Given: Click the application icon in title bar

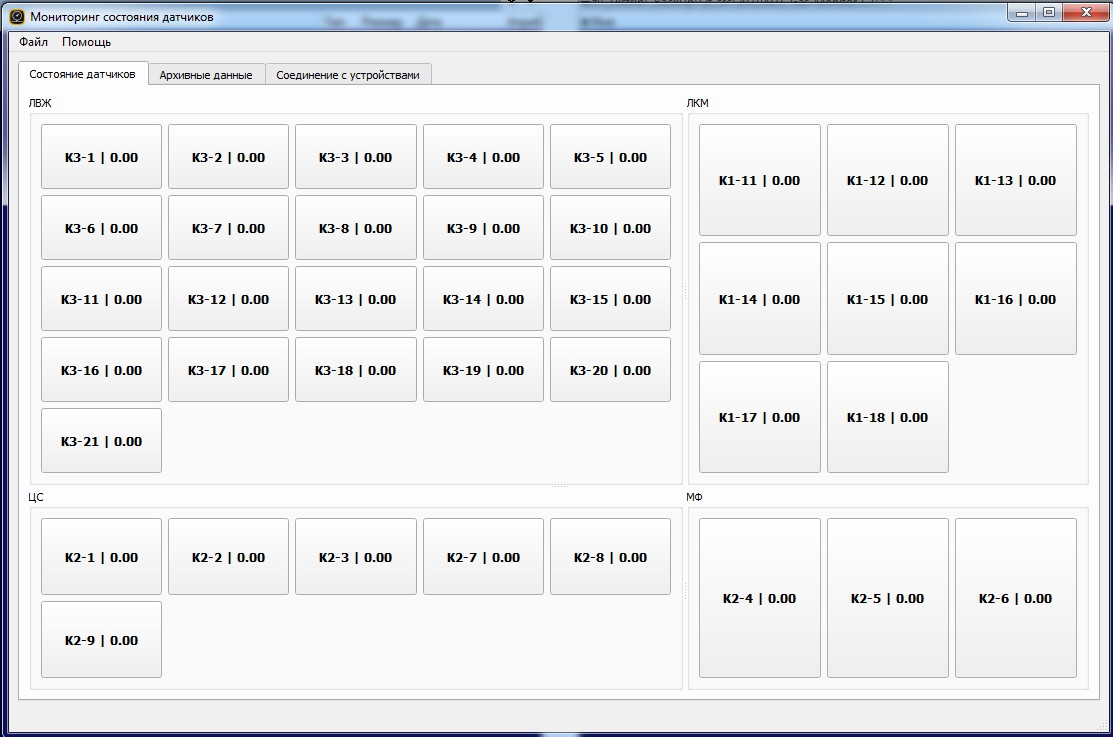Looking at the screenshot, I should 17,16.
